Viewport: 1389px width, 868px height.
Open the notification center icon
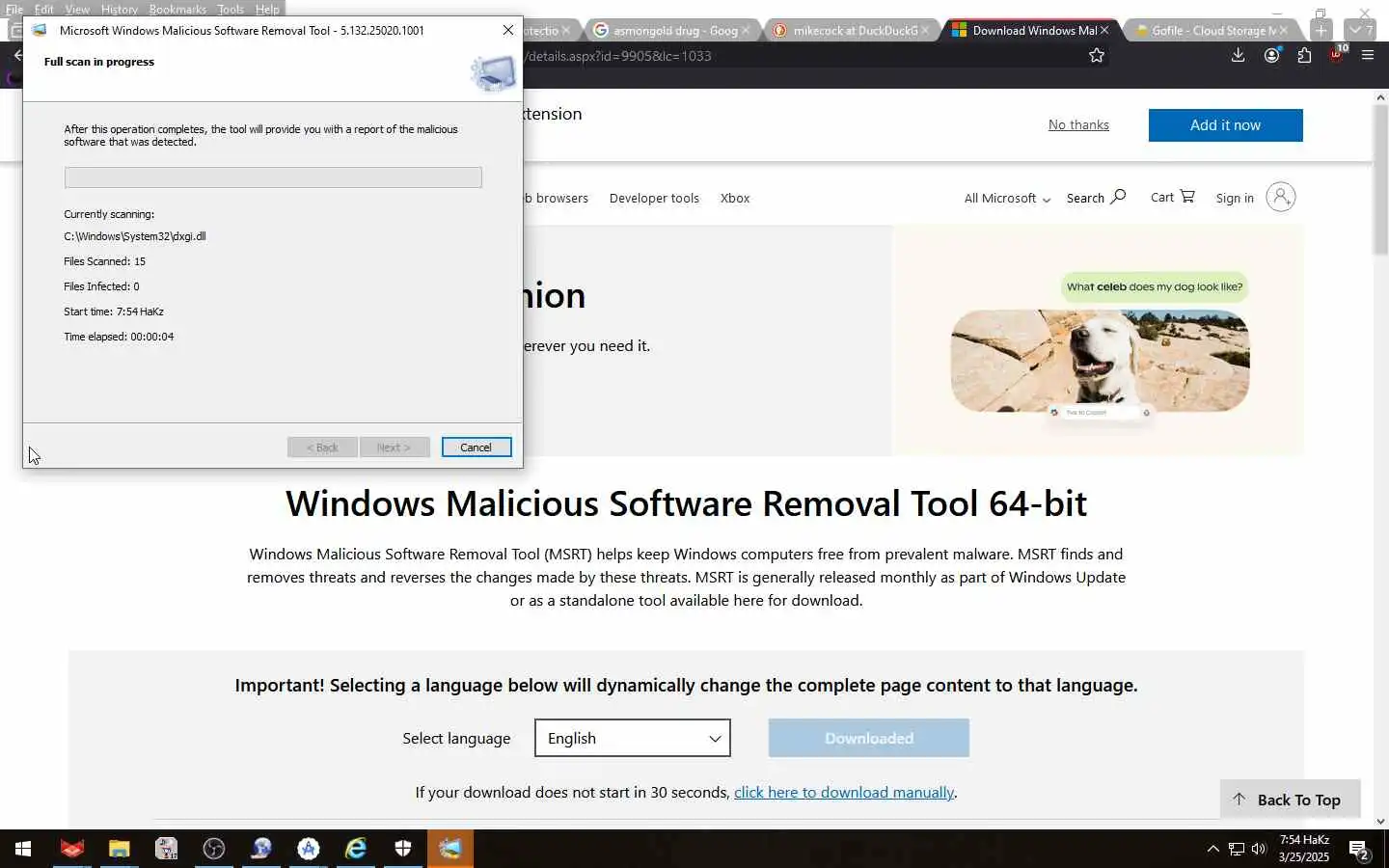click(x=1359, y=850)
